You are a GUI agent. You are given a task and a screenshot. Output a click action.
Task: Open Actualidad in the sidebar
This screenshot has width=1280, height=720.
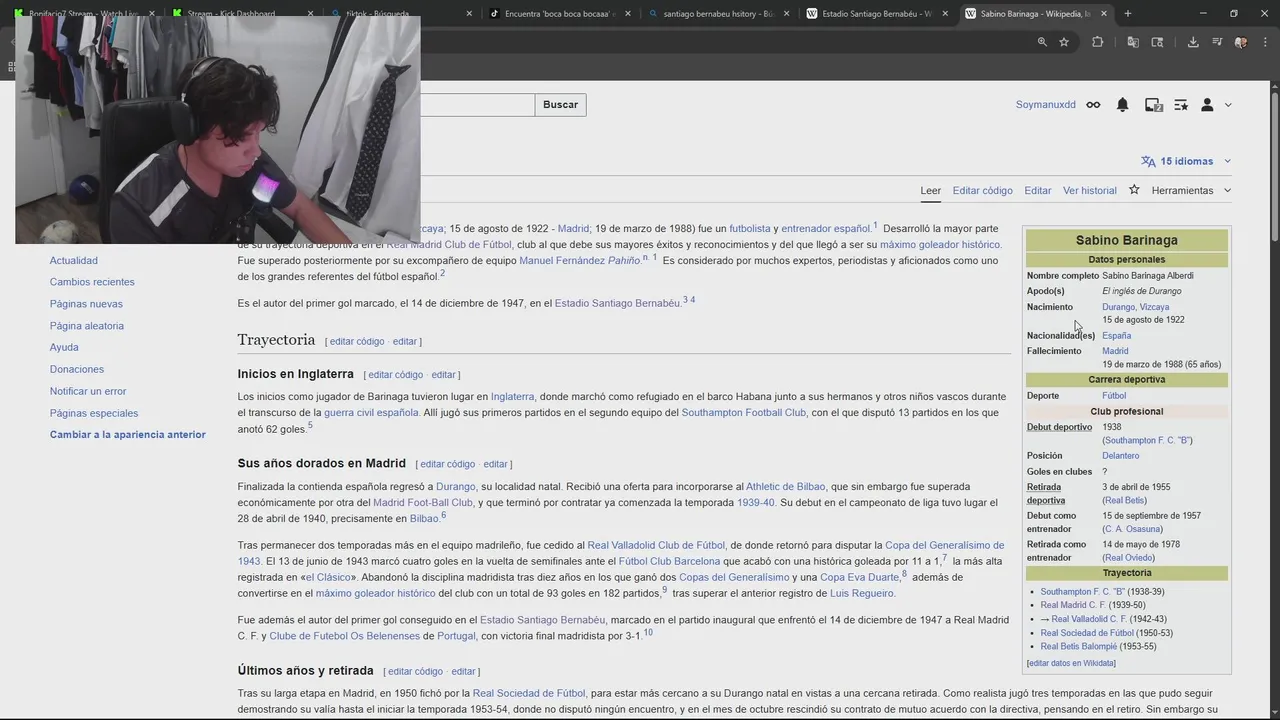[74, 260]
